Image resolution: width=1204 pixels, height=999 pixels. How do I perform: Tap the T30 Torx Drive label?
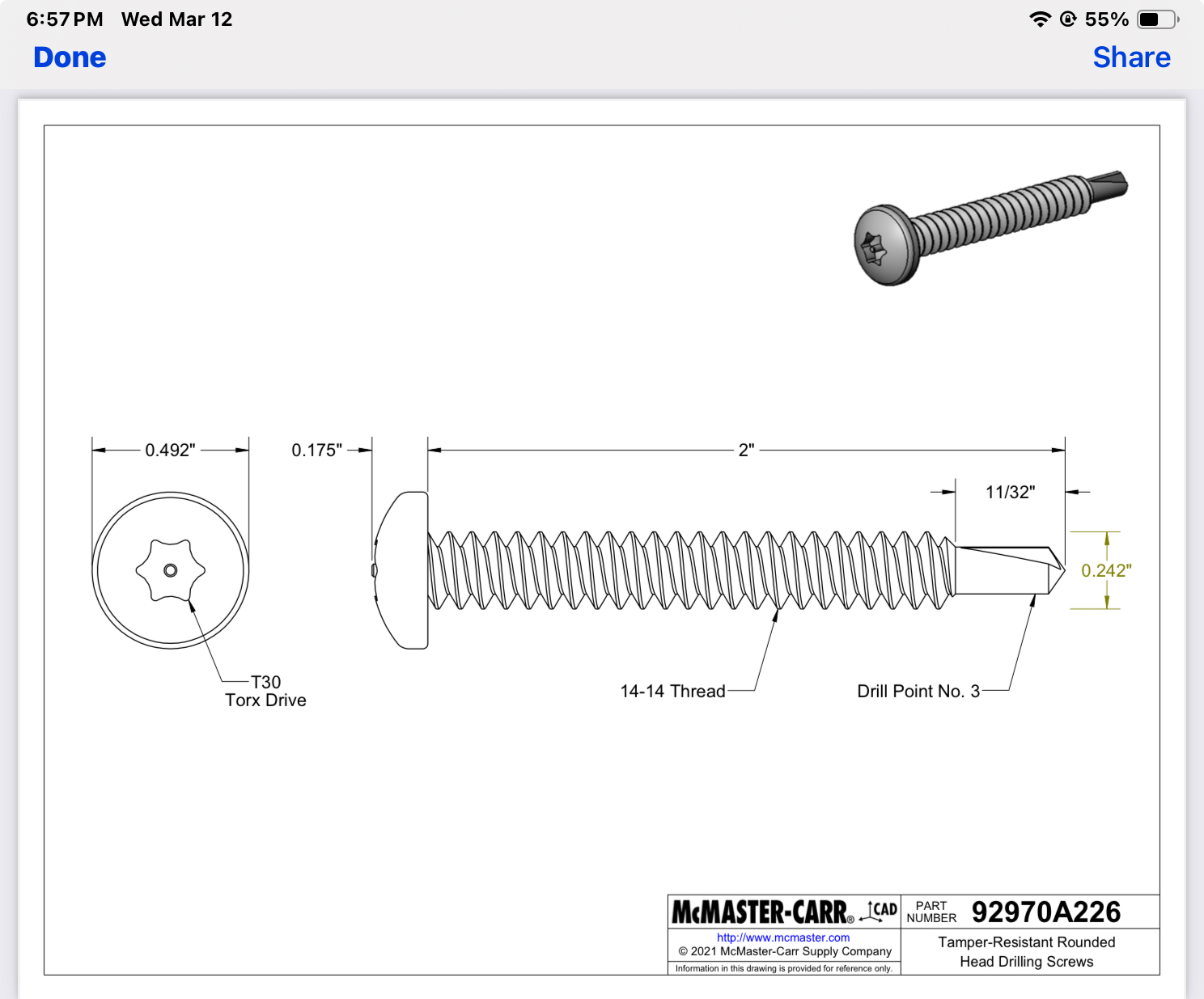pyautogui.click(x=265, y=692)
